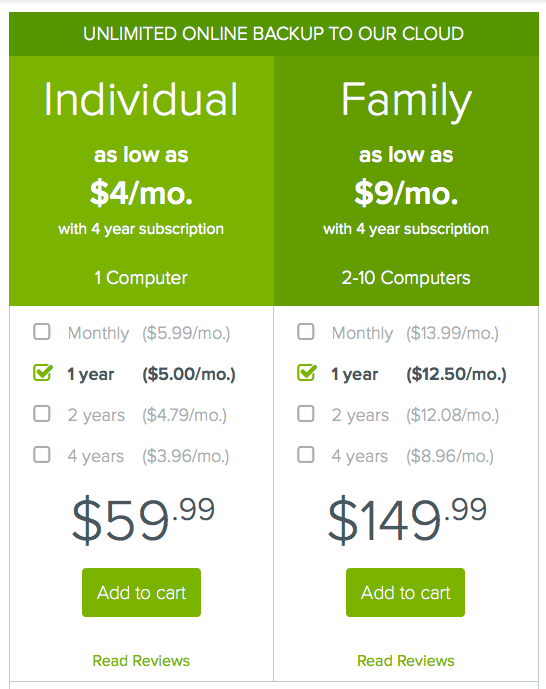Click the Individual '1 year' label text

point(90,374)
